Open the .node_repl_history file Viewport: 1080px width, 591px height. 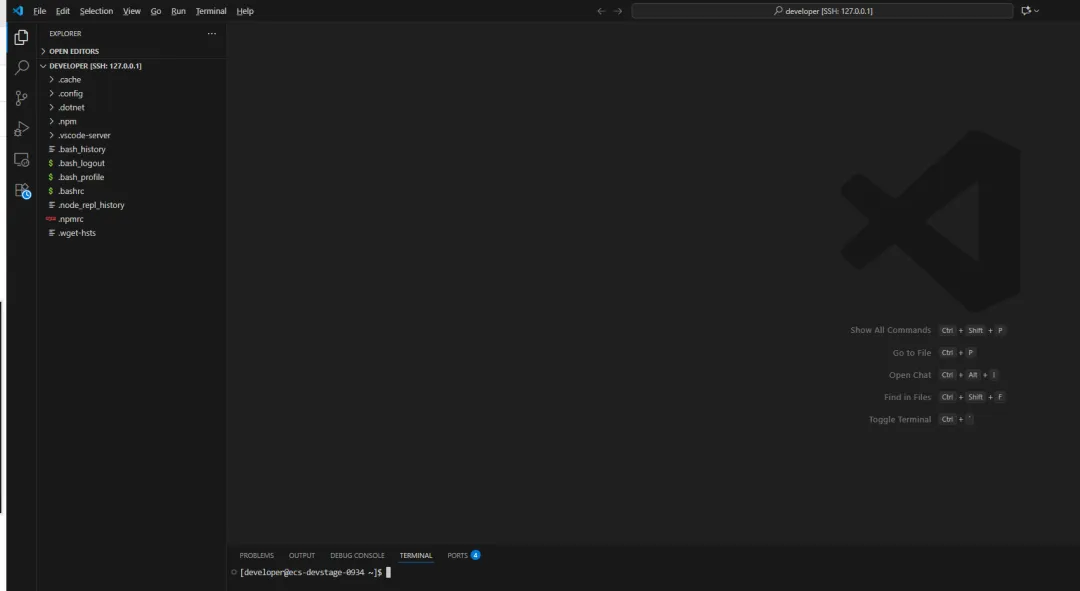(132, 205)
